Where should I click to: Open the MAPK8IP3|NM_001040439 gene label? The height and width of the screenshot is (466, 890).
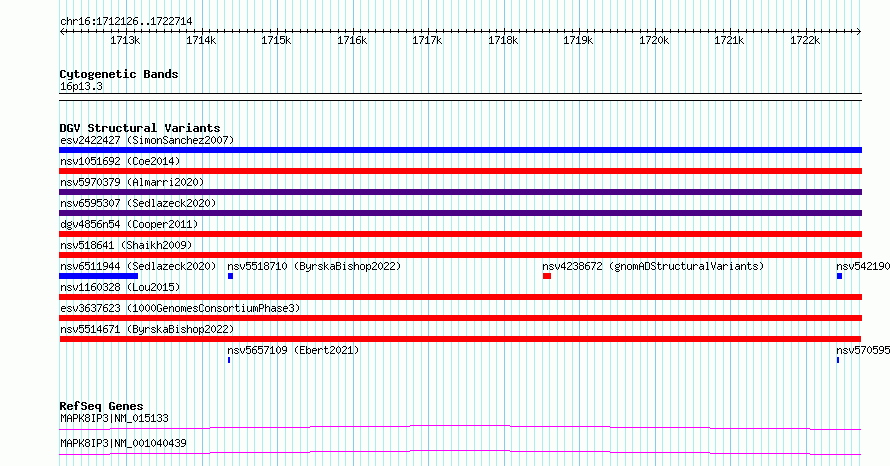(x=123, y=443)
